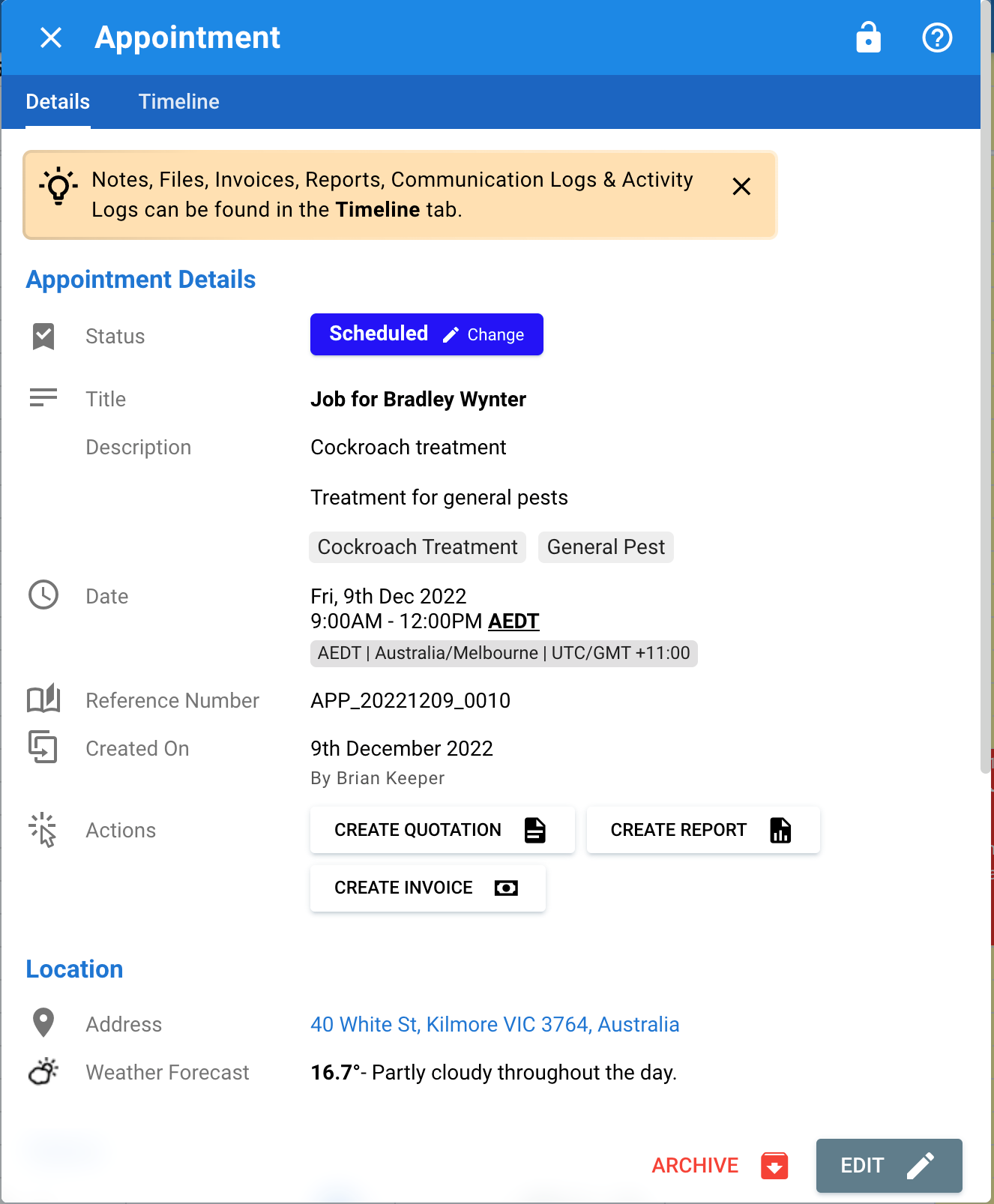Open the help question mark icon
Viewport: 994px width, 1204px height.
click(937, 37)
